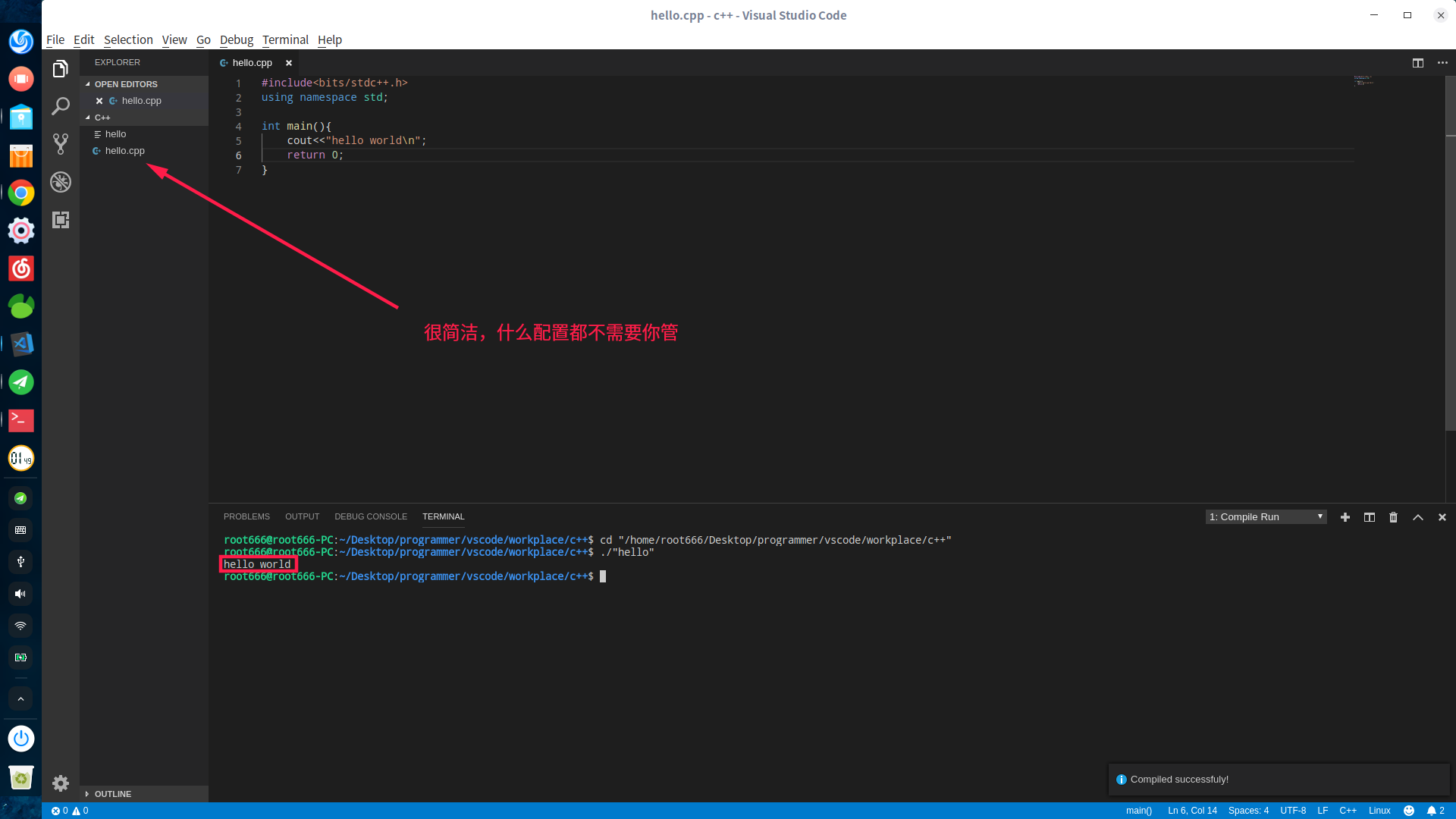The width and height of the screenshot is (1456, 819).
Task: Open the Go menu
Action: 203,39
